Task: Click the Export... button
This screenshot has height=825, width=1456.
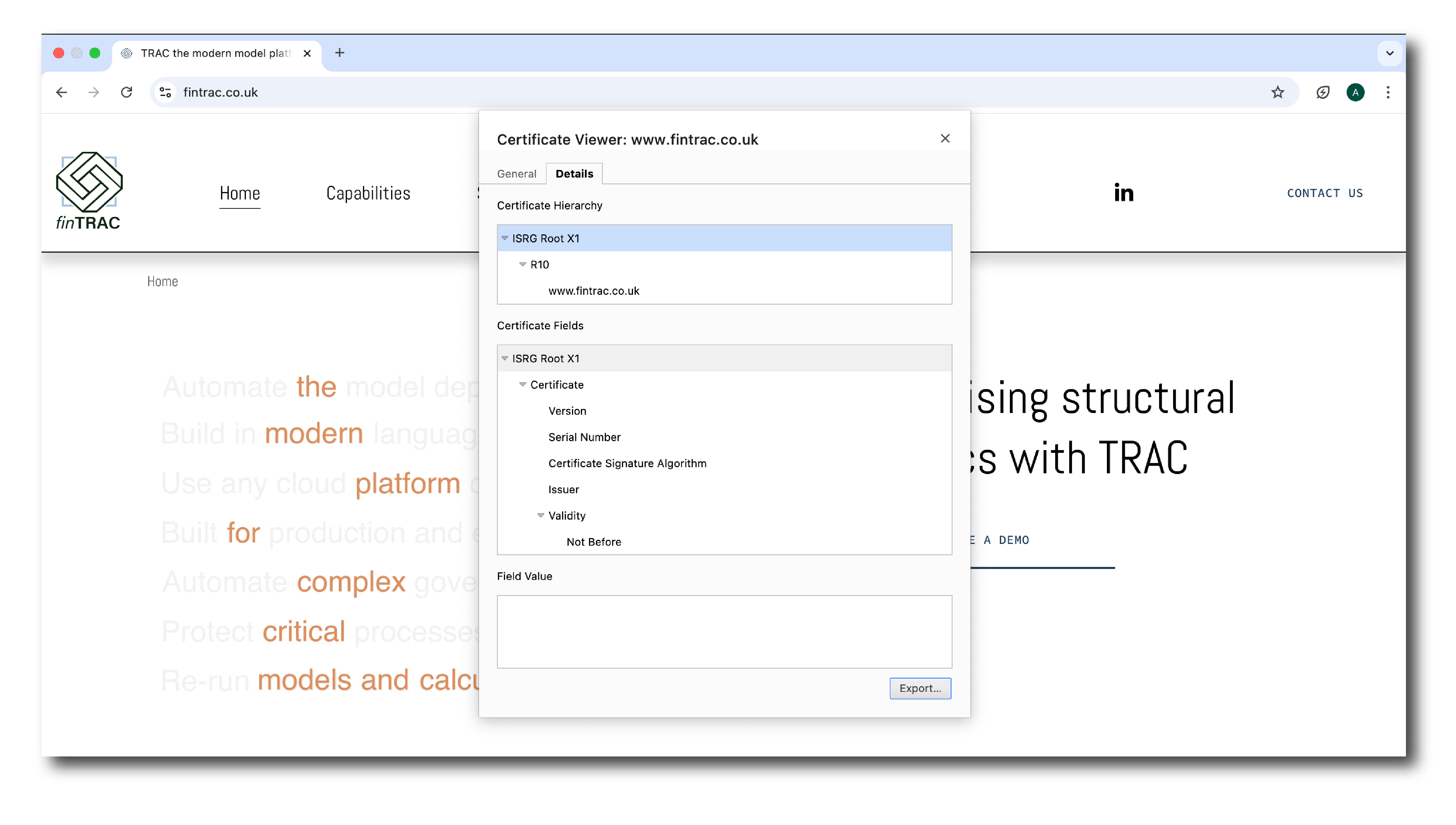Action: (919, 689)
